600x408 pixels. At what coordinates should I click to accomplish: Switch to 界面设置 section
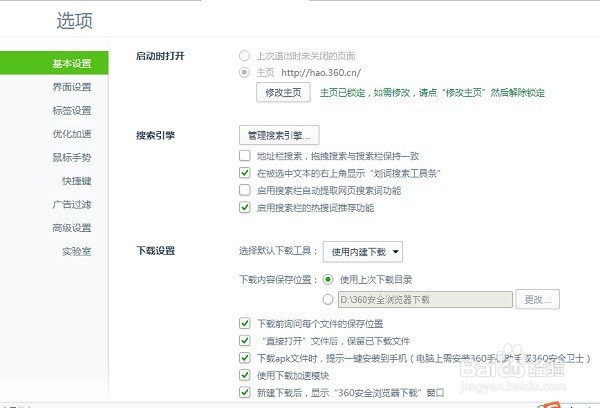tap(72, 87)
